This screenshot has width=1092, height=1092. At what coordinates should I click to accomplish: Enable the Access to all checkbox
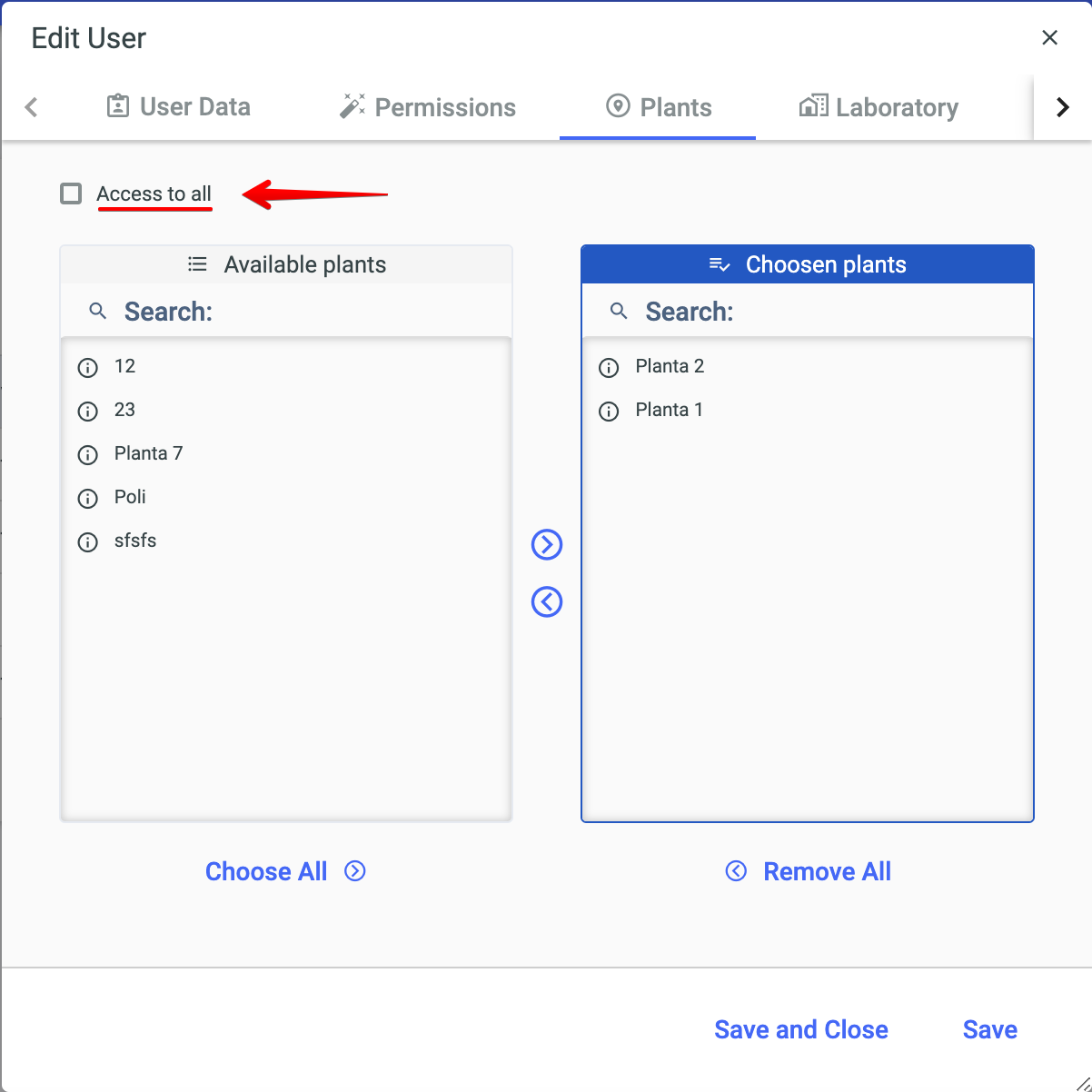pos(71,194)
